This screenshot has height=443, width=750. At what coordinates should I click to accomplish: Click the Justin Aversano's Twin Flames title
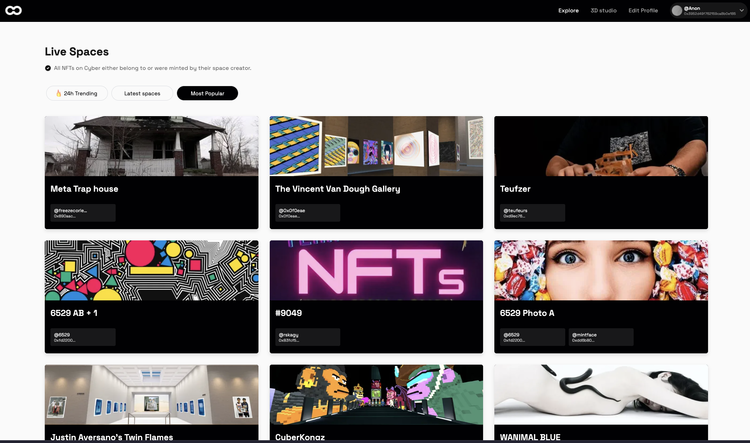pos(112,437)
